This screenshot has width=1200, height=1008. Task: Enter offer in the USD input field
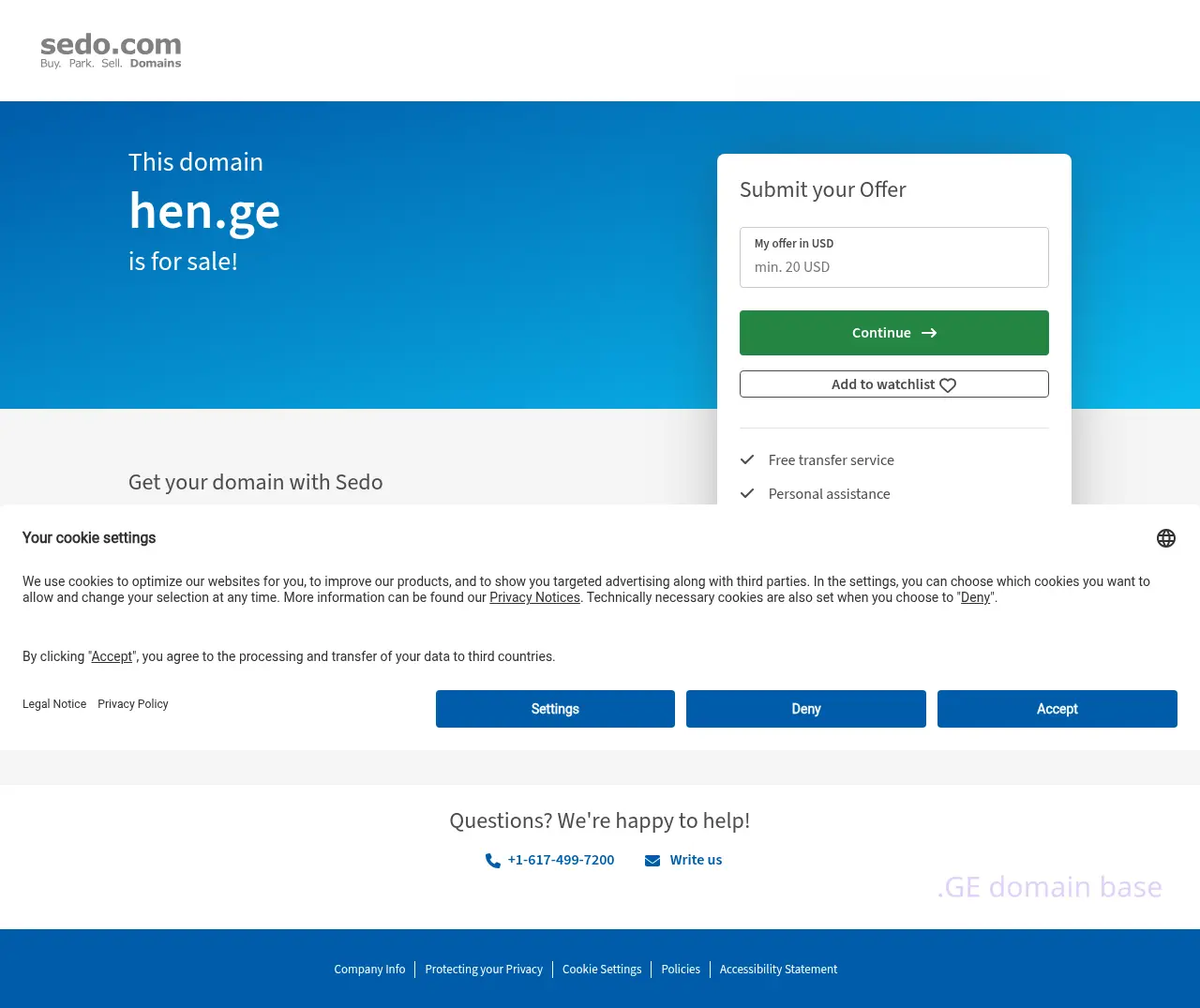pyautogui.click(x=893, y=266)
